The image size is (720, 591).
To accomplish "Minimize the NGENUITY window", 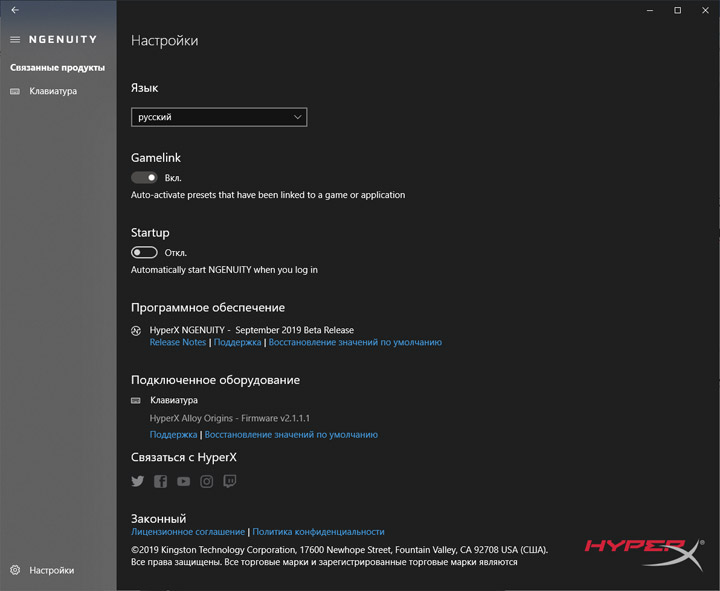I will click(650, 10).
